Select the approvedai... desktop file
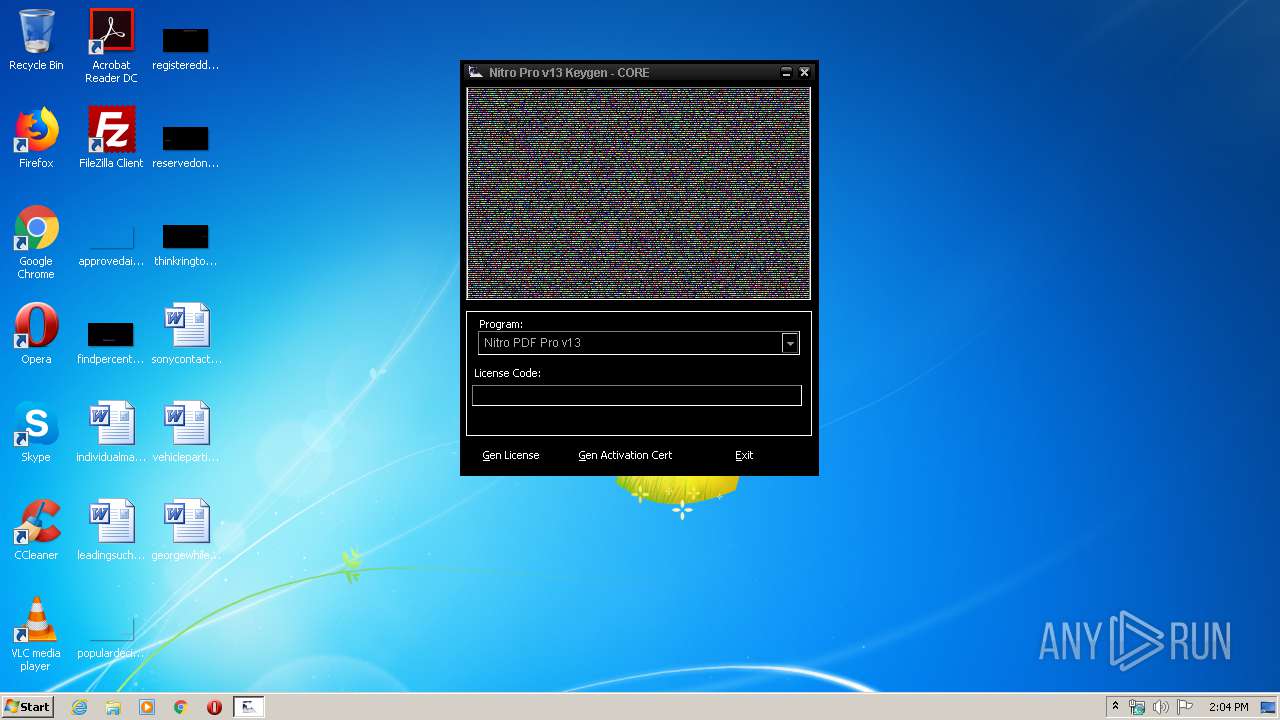Image resolution: width=1280 pixels, height=720 pixels. (x=111, y=245)
